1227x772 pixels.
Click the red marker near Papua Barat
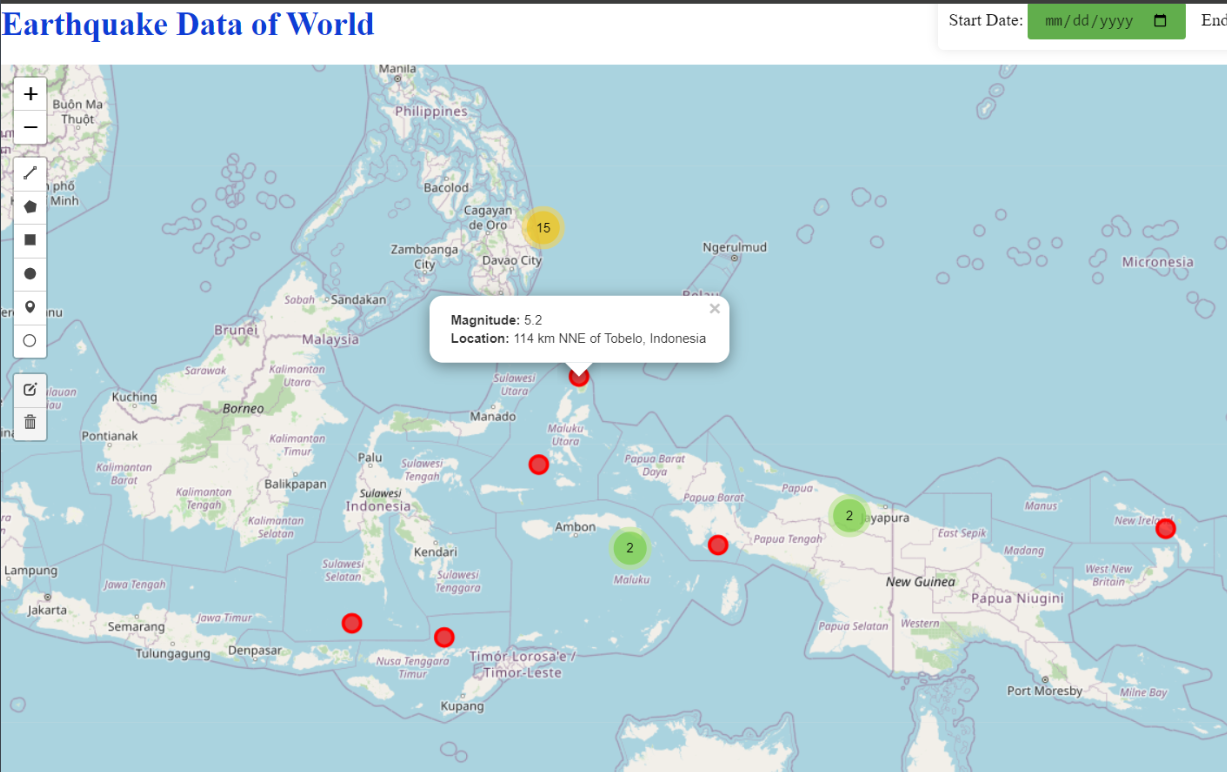coord(717,545)
